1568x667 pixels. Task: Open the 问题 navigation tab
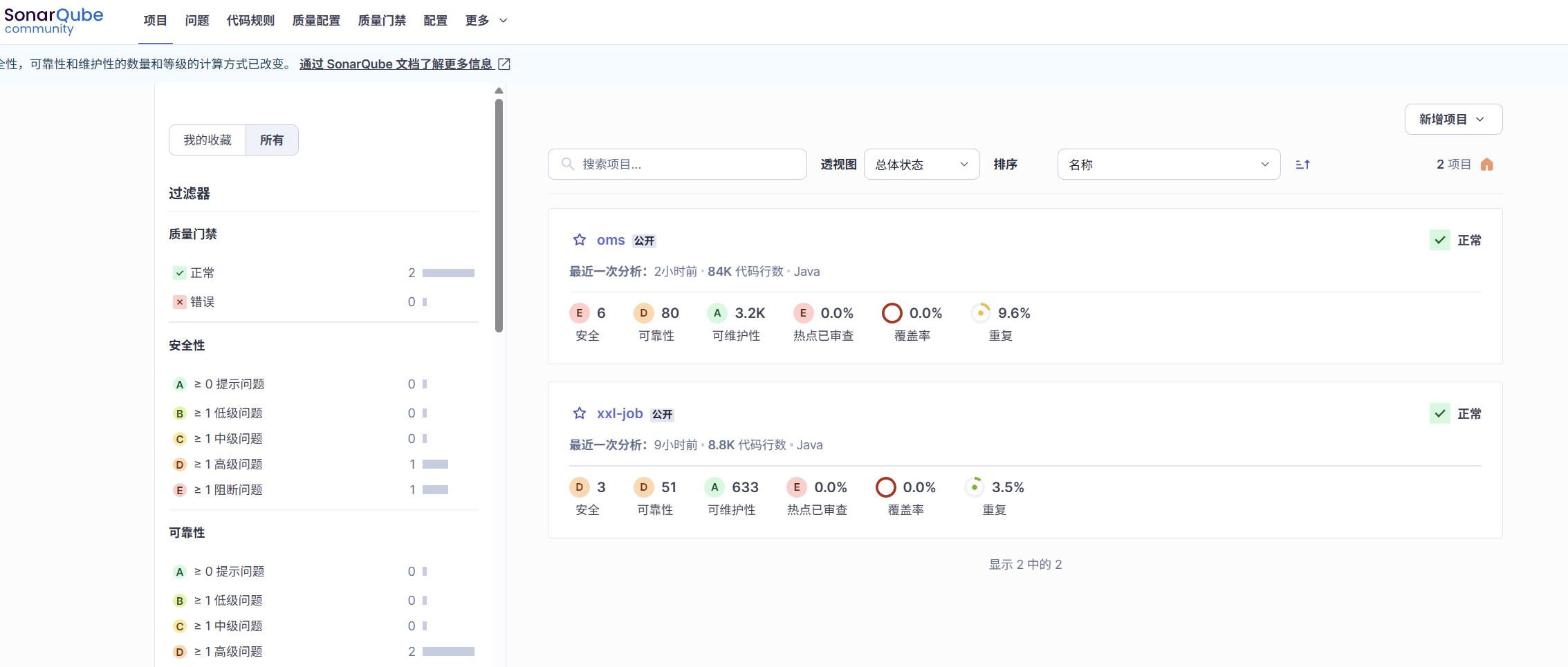pos(197,21)
